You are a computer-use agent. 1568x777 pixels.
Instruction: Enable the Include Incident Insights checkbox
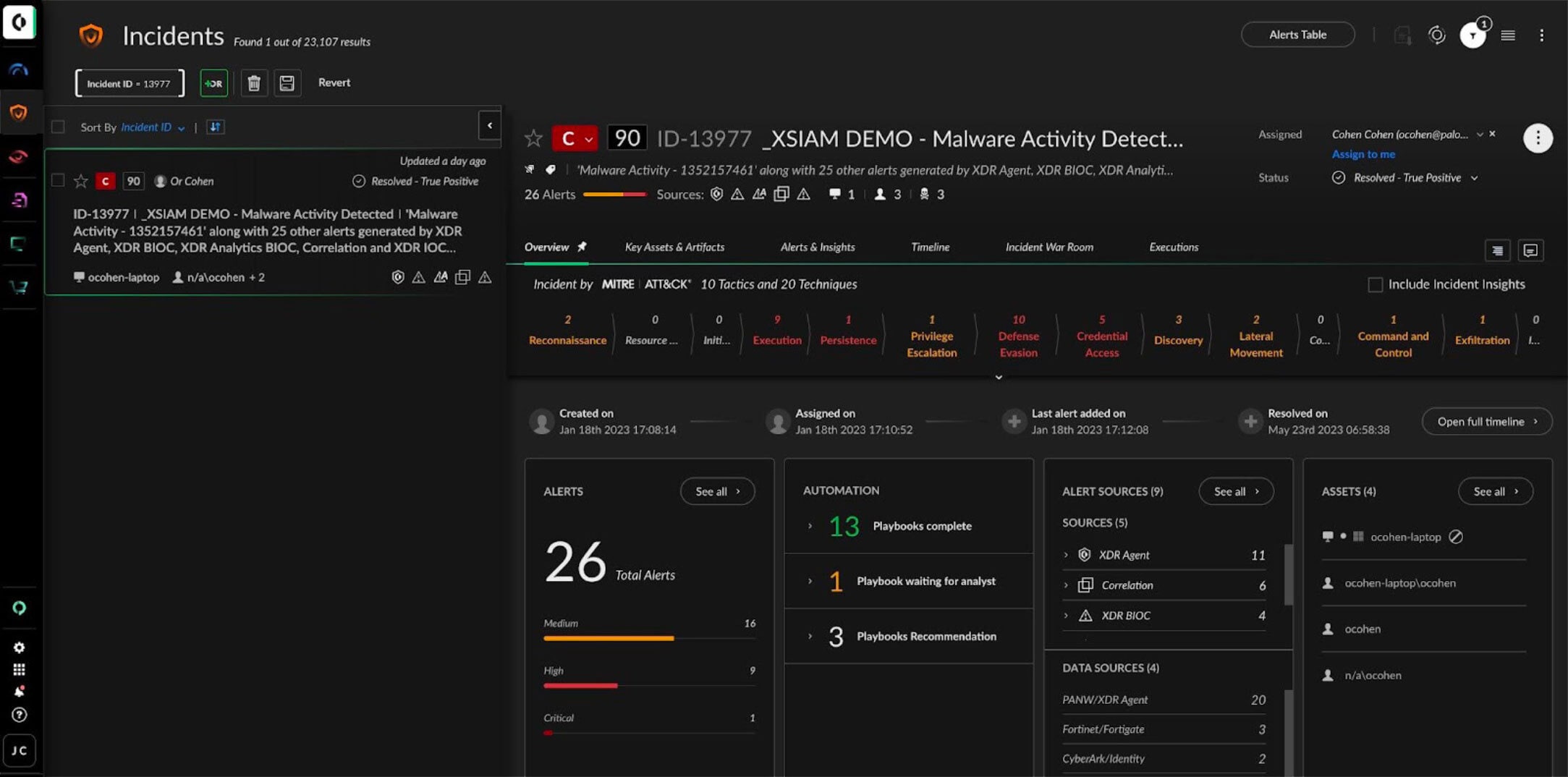click(x=1374, y=284)
